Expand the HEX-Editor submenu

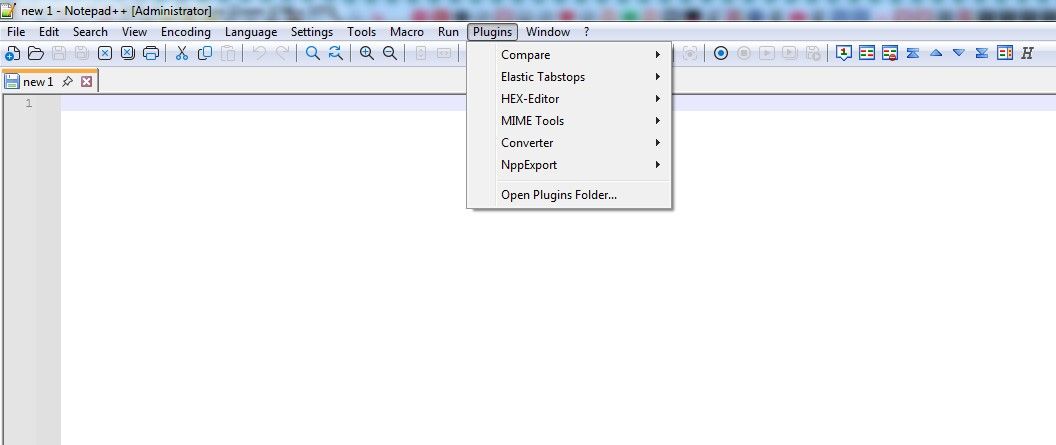click(569, 99)
